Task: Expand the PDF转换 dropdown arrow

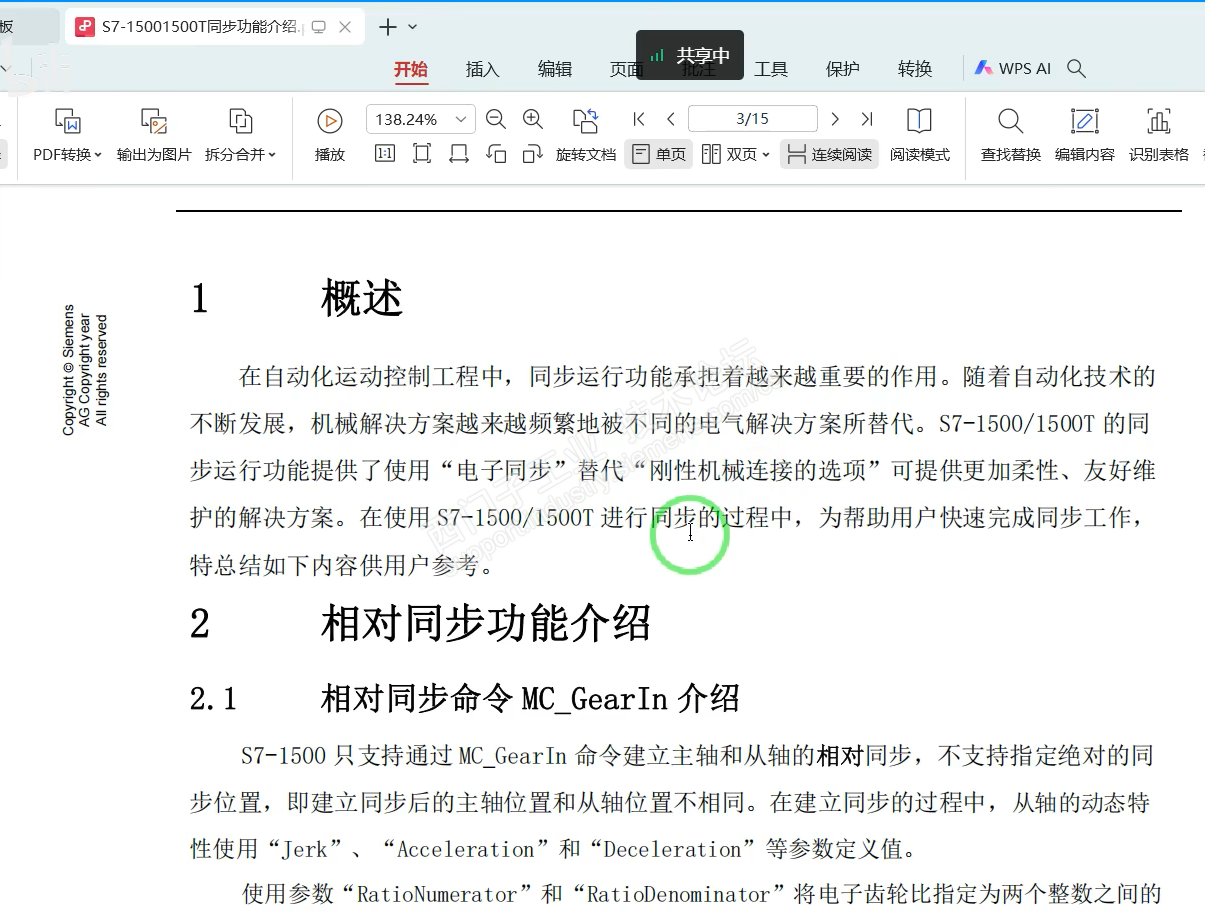Action: click(98, 155)
